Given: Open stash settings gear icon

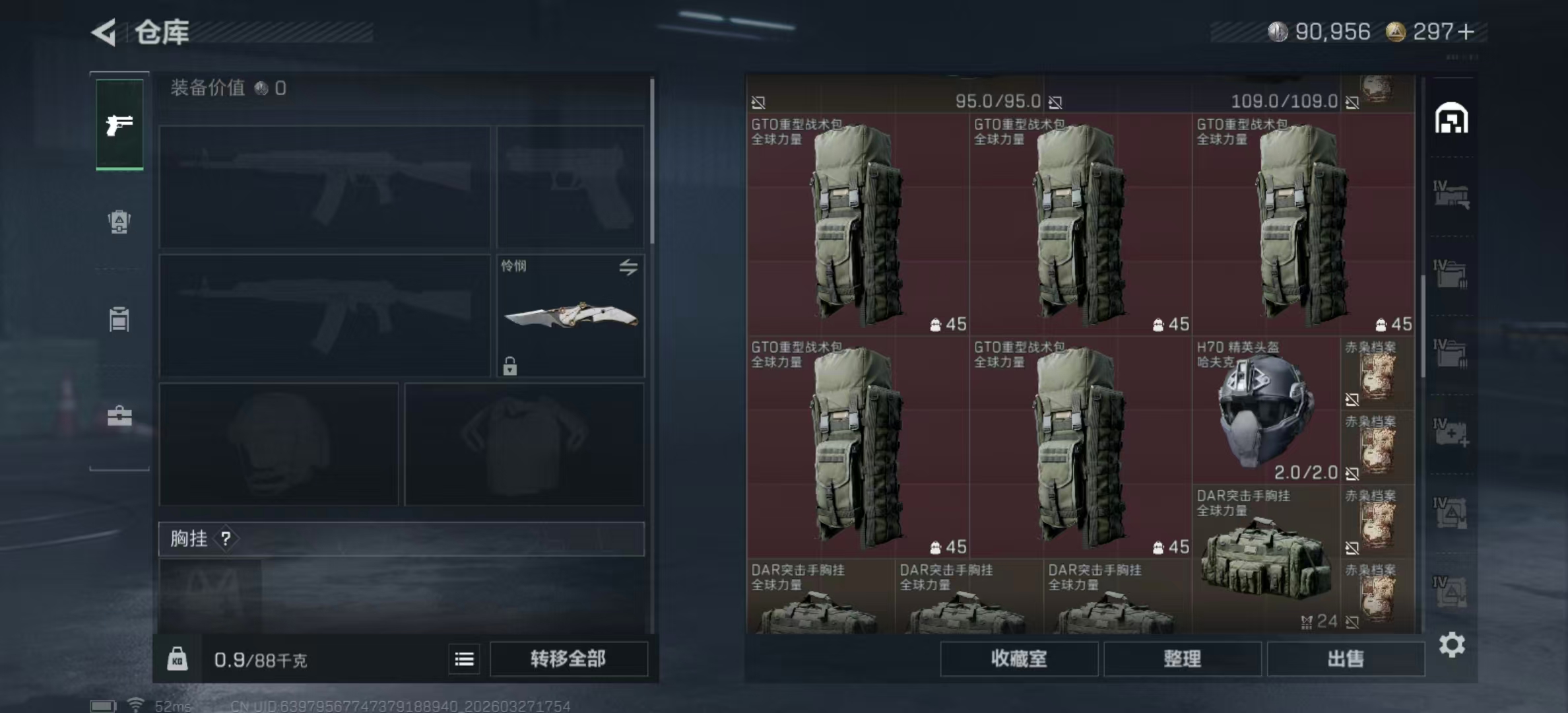Looking at the screenshot, I should coord(1452,644).
